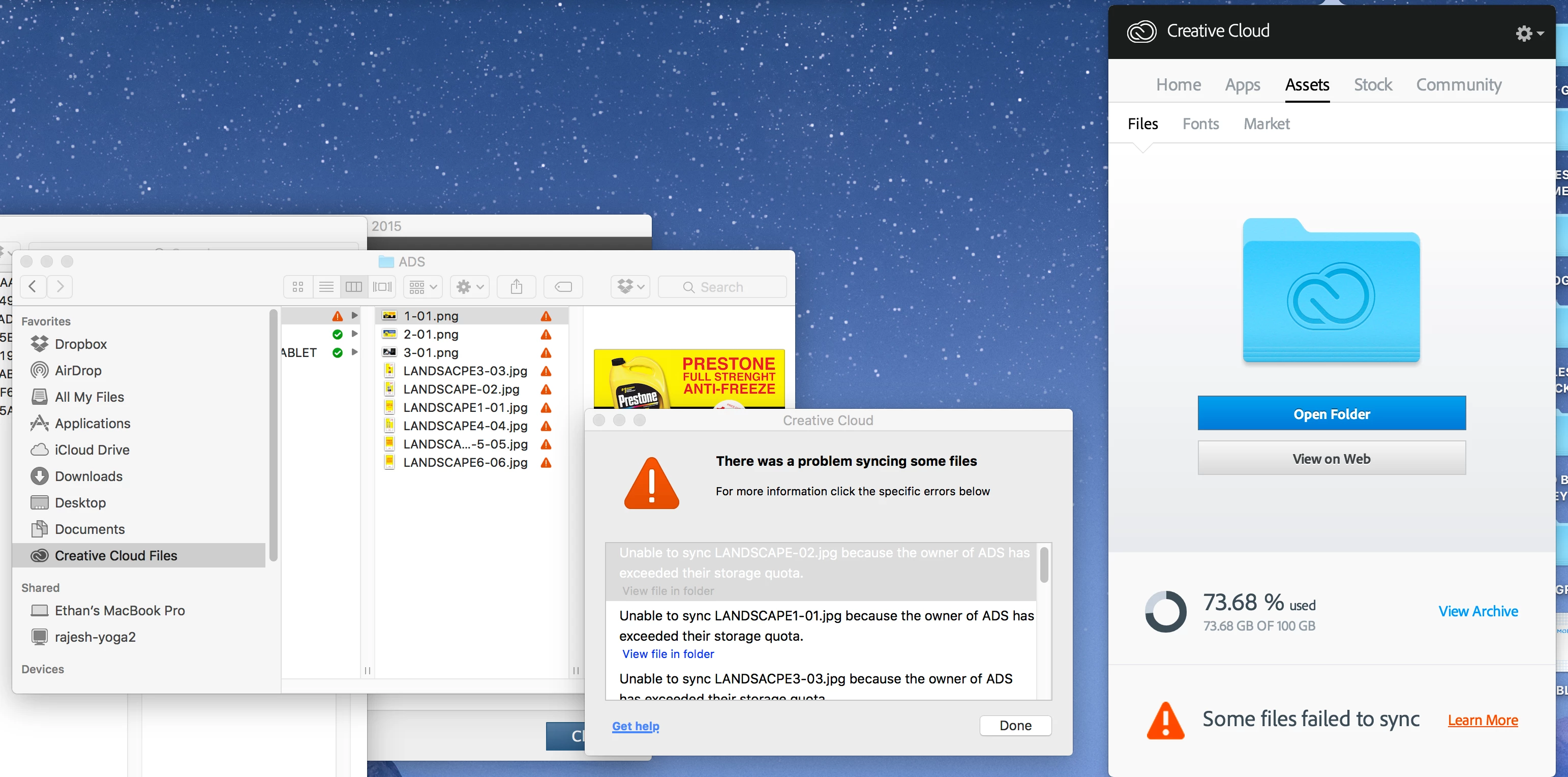
Task: Click Finder share toolbar icon
Action: (516, 287)
